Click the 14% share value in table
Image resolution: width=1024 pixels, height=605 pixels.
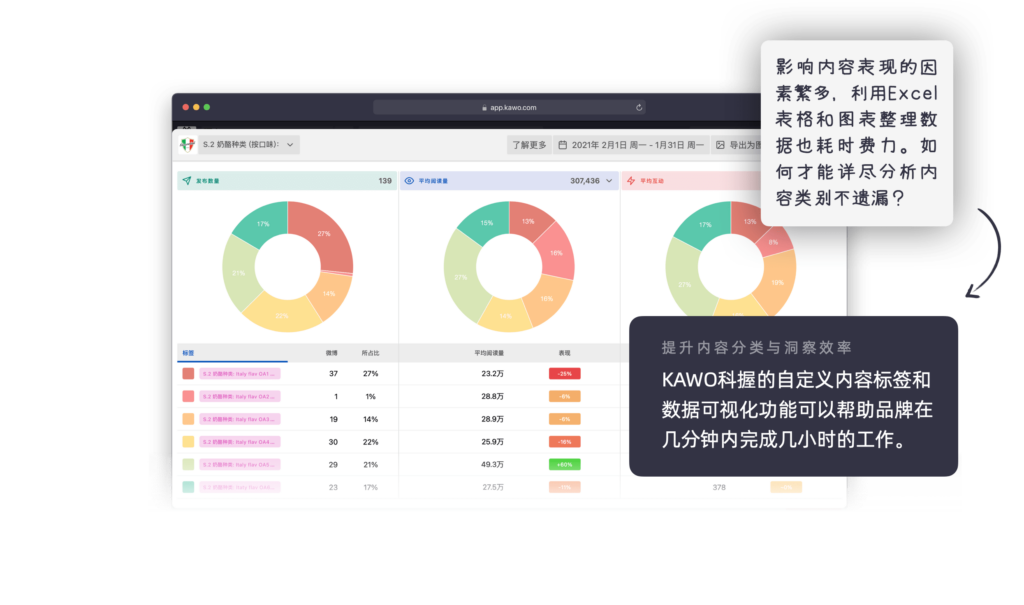tap(370, 419)
